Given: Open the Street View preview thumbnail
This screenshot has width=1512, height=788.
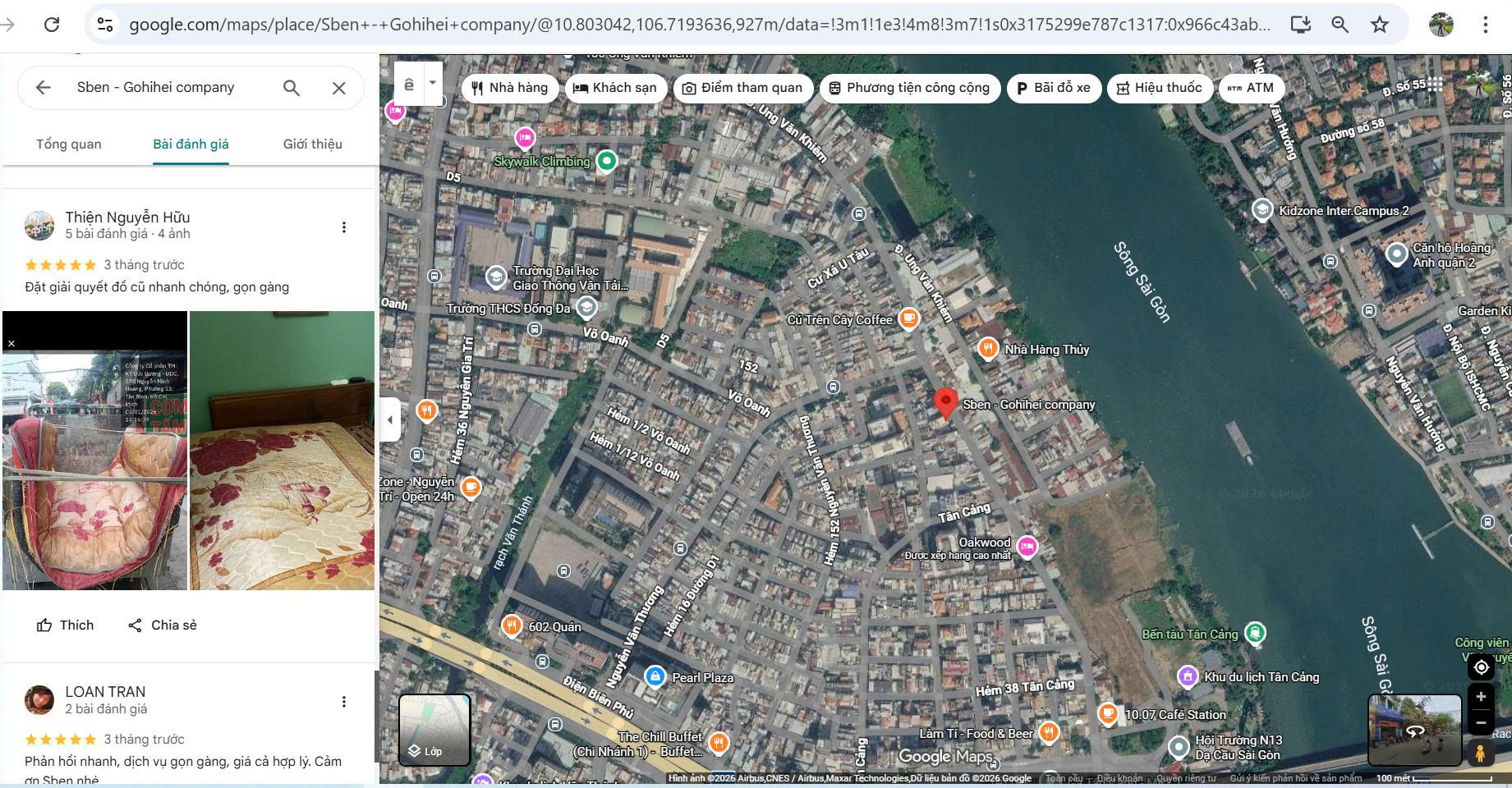Looking at the screenshot, I should pos(1414,730).
